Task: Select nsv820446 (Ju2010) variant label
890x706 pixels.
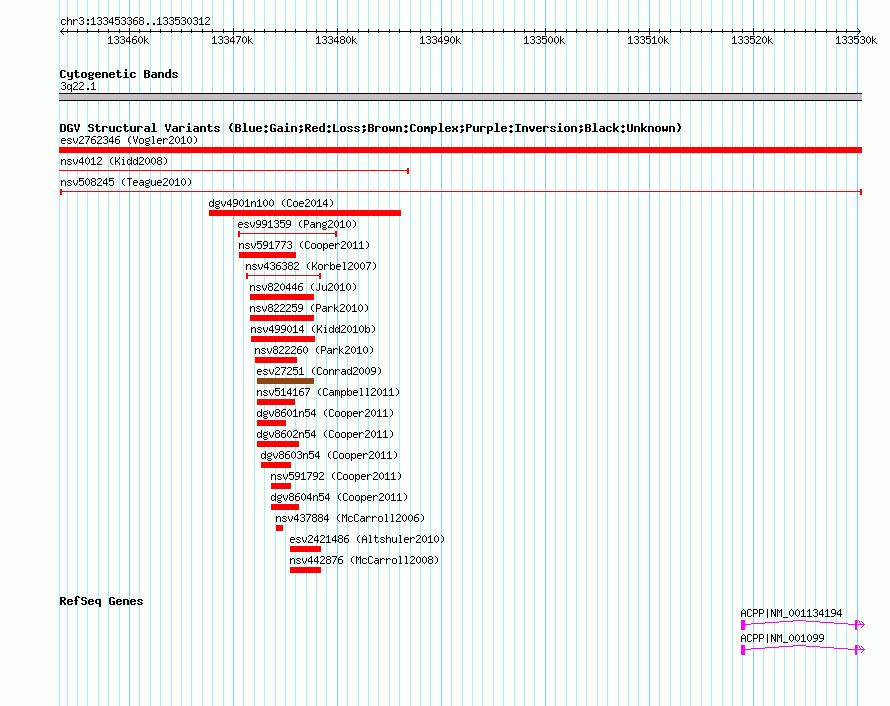Action: (303, 287)
